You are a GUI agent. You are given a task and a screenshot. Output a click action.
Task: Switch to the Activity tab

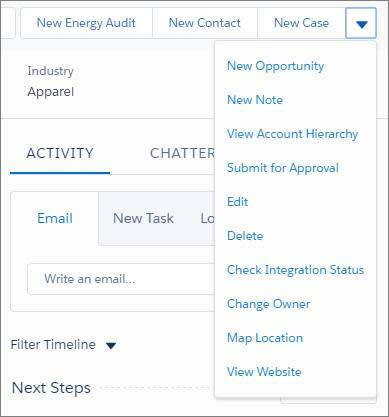pyautogui.click(x=60, y=153)
